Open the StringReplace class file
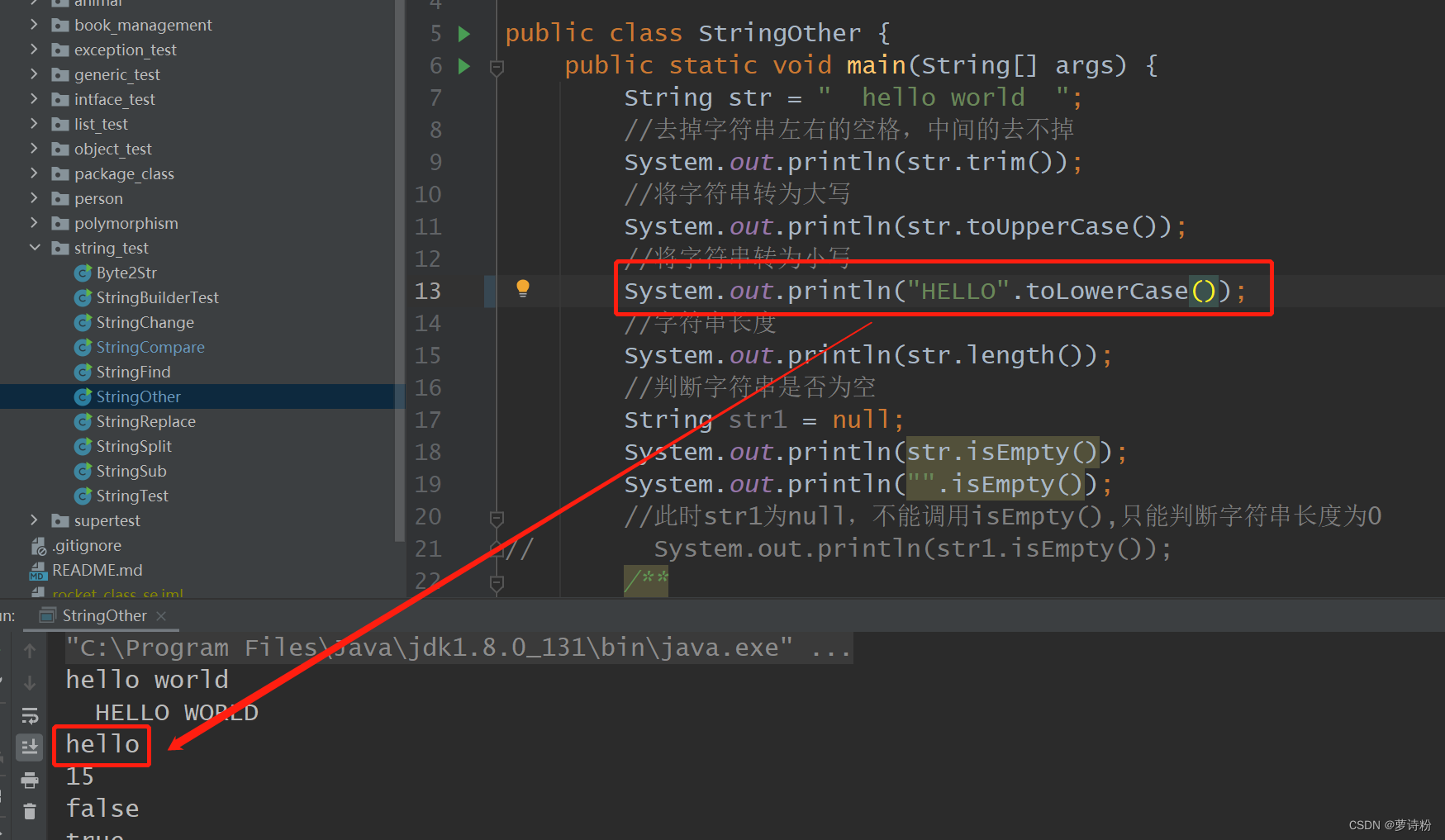The width and height of the screenshot is (1445, 840). 145,421
